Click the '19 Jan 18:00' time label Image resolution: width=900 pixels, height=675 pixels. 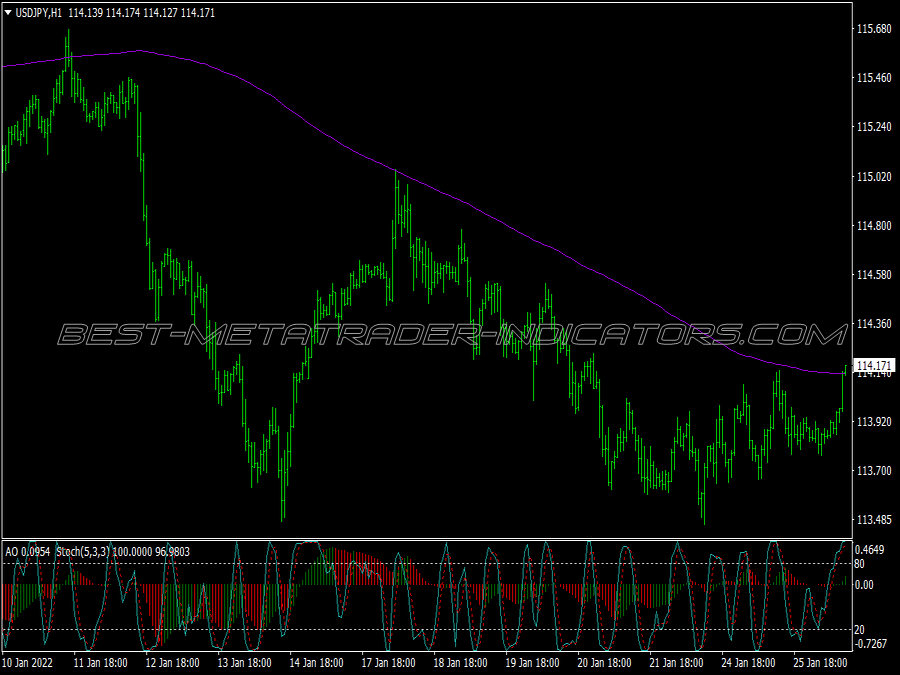pos(532,663)
